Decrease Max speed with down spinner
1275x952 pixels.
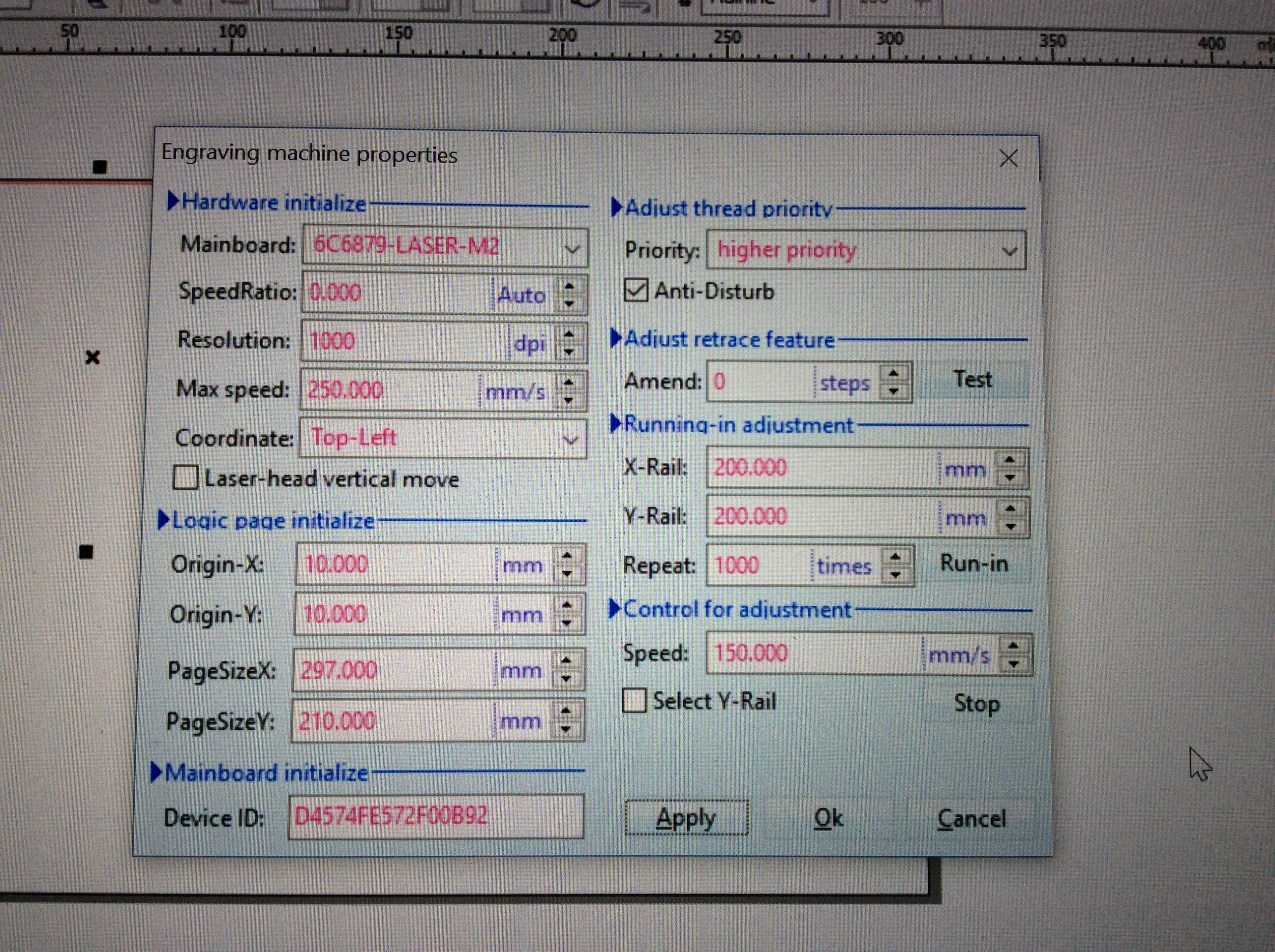568,399
